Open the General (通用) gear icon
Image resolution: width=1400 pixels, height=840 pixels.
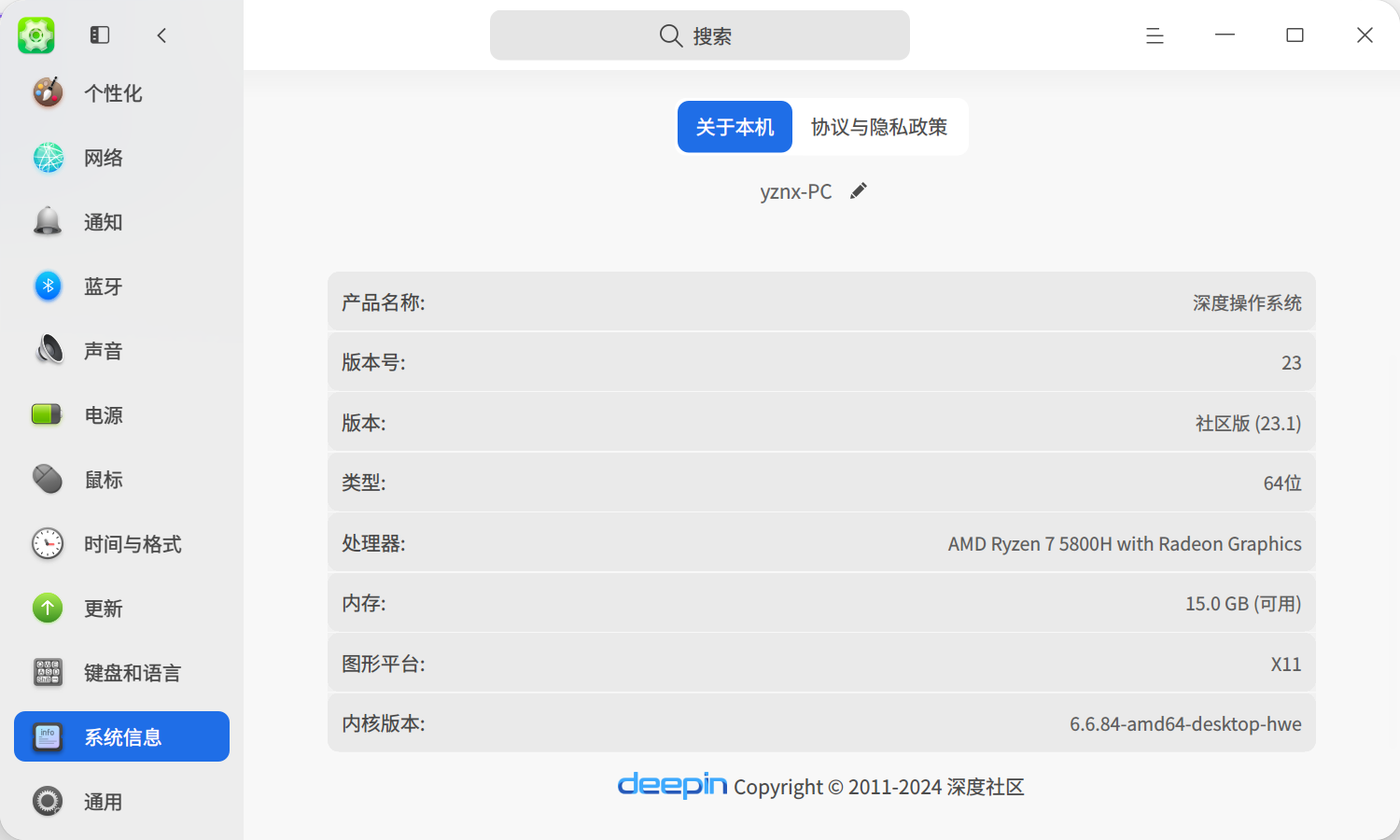coord(48,801)
